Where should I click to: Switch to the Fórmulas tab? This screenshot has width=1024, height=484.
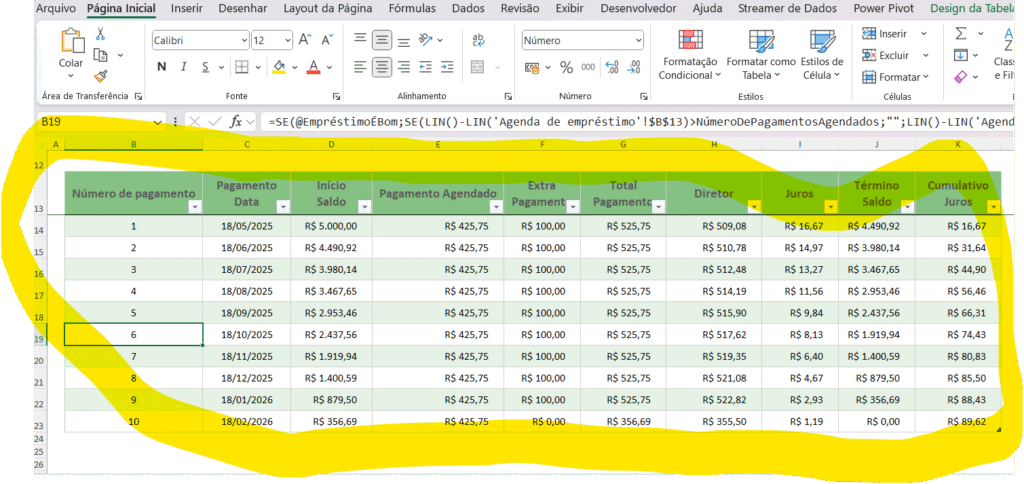point(413,9)
